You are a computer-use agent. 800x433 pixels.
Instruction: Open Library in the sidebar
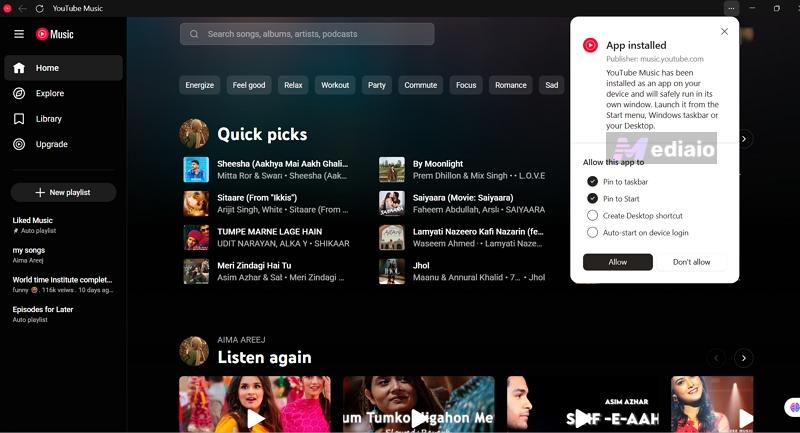click(x=63, y=119)
